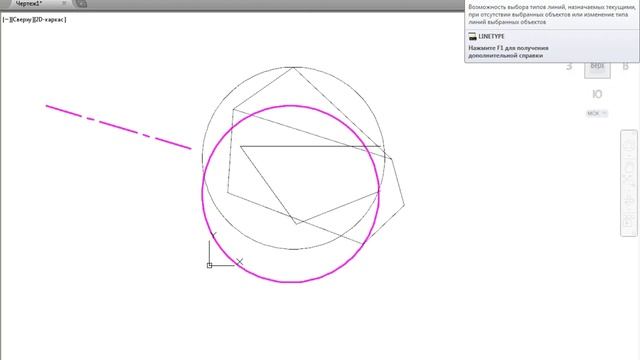The image size is (640, 360).
Task: Click the UCS origin icon square
Action: [209, 265]
